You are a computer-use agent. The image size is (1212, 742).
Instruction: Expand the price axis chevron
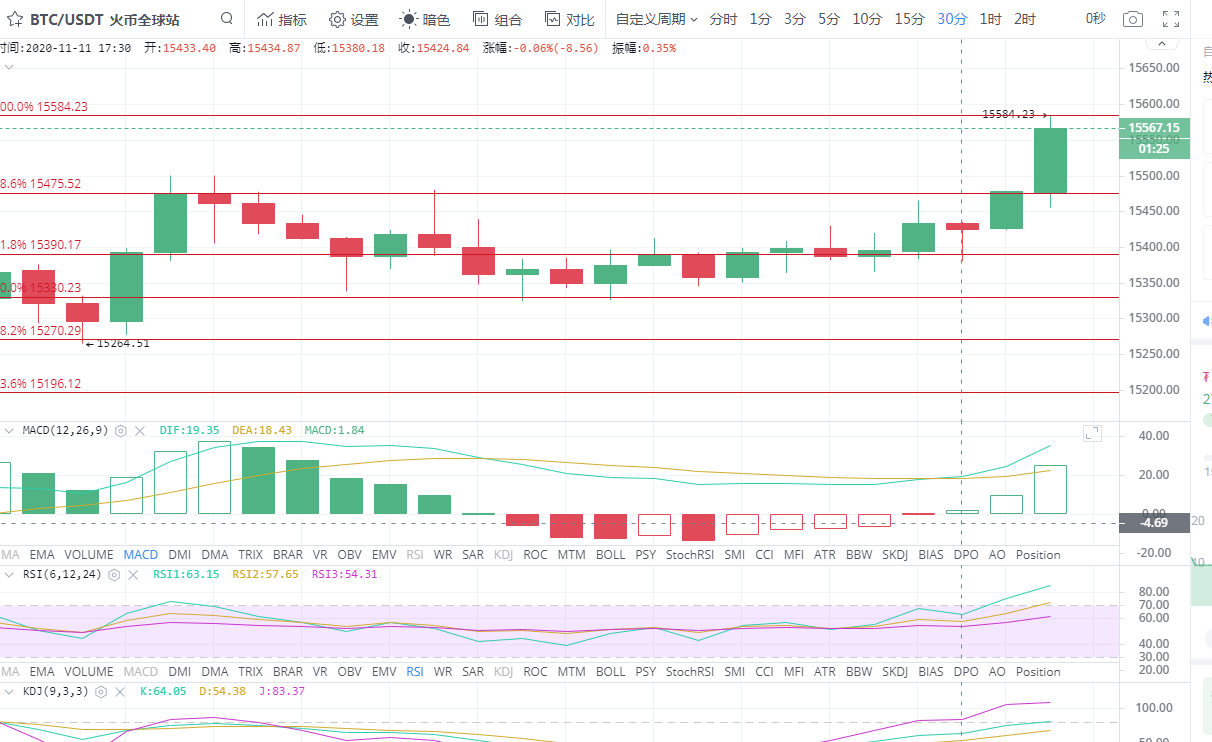pos(1161,45)
